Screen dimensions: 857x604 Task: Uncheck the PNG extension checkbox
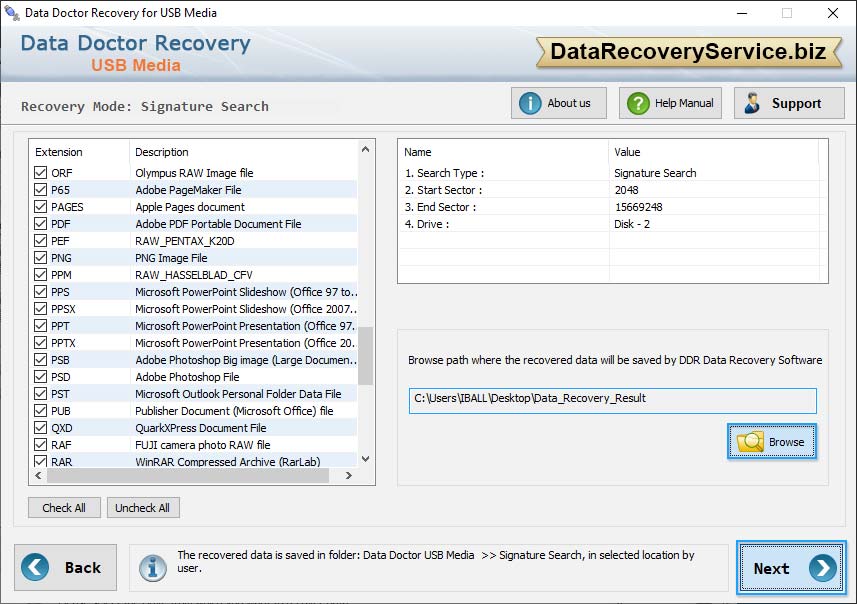(40, 257)
